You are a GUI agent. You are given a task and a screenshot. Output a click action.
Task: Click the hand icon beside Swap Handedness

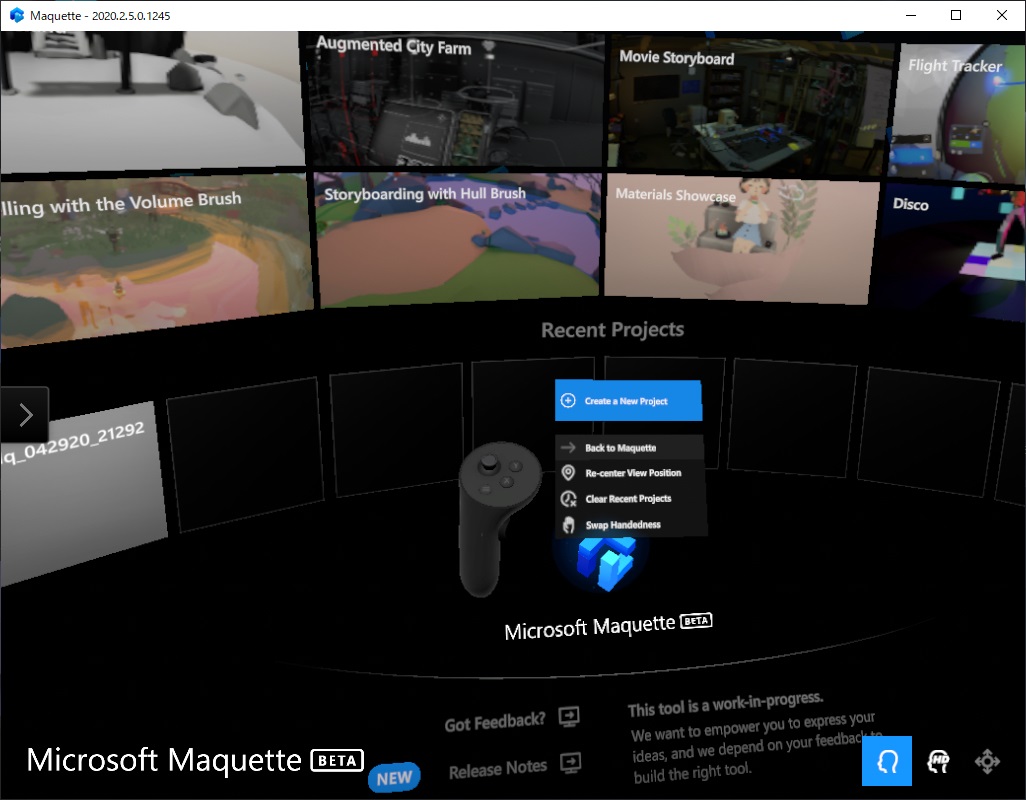pyautogui.click(x=569, y=525)
